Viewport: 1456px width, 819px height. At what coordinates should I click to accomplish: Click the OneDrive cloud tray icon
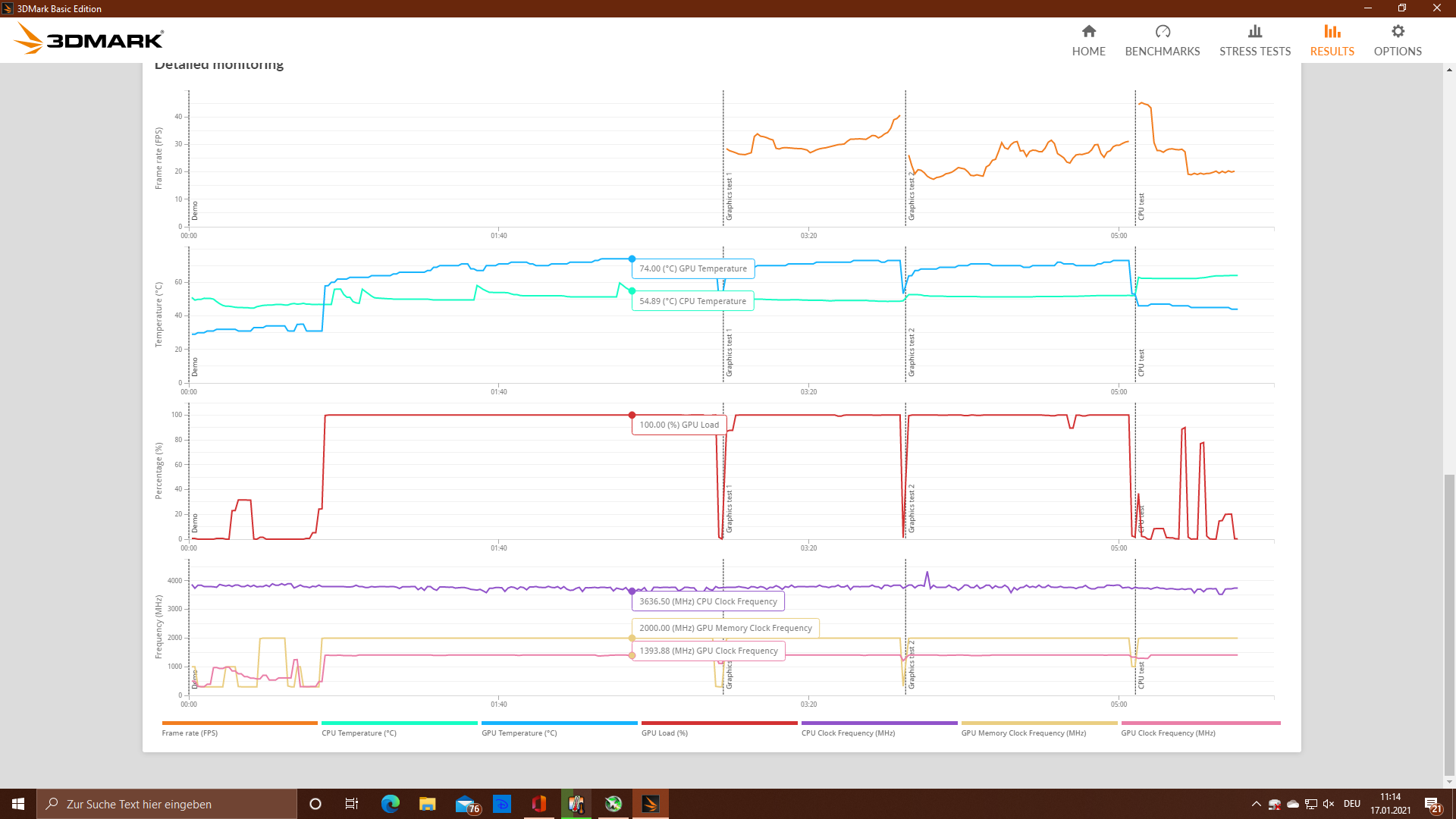click(x=1293, y=804)
